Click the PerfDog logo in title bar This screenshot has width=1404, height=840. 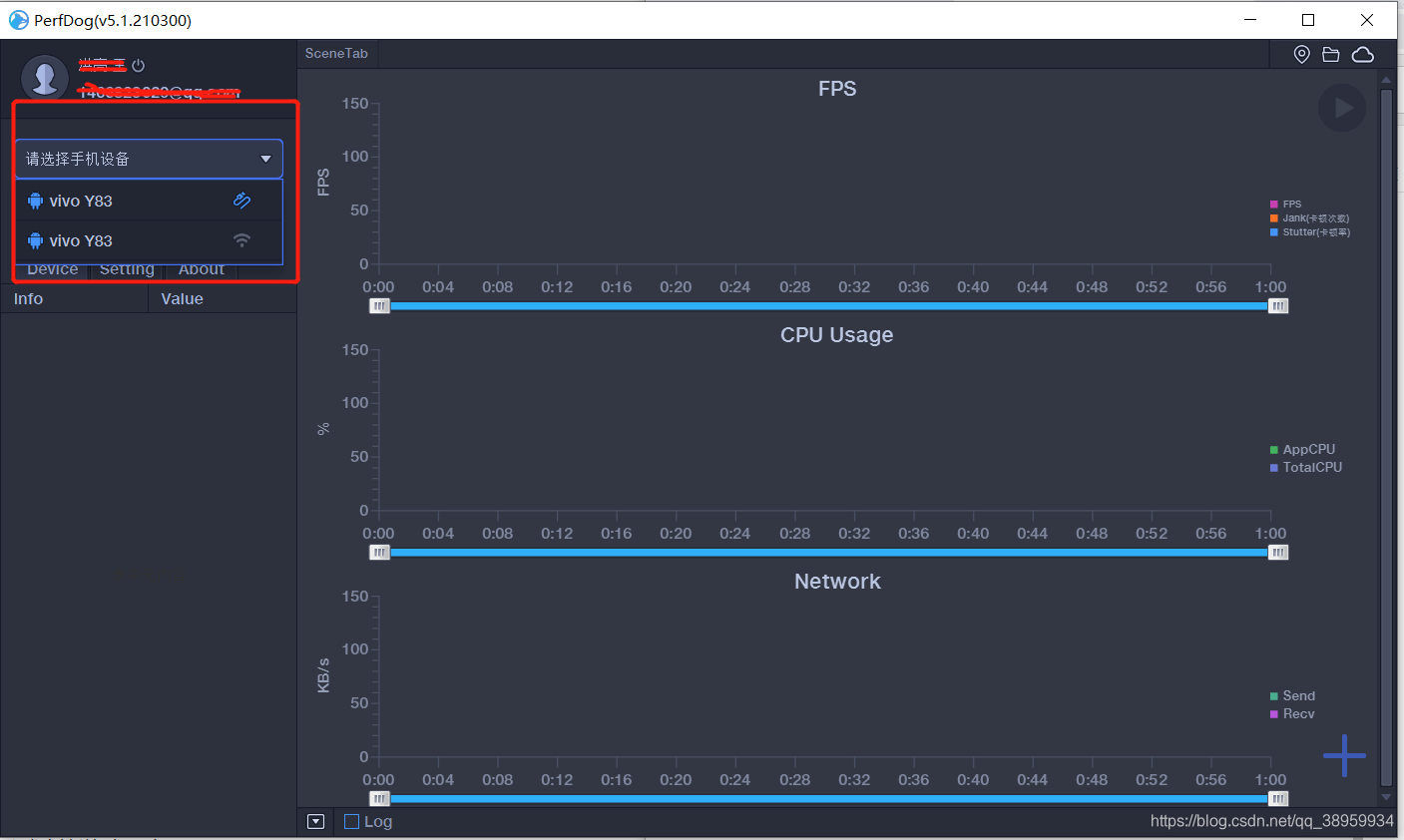pyautogui.click(x=18, y=20)
